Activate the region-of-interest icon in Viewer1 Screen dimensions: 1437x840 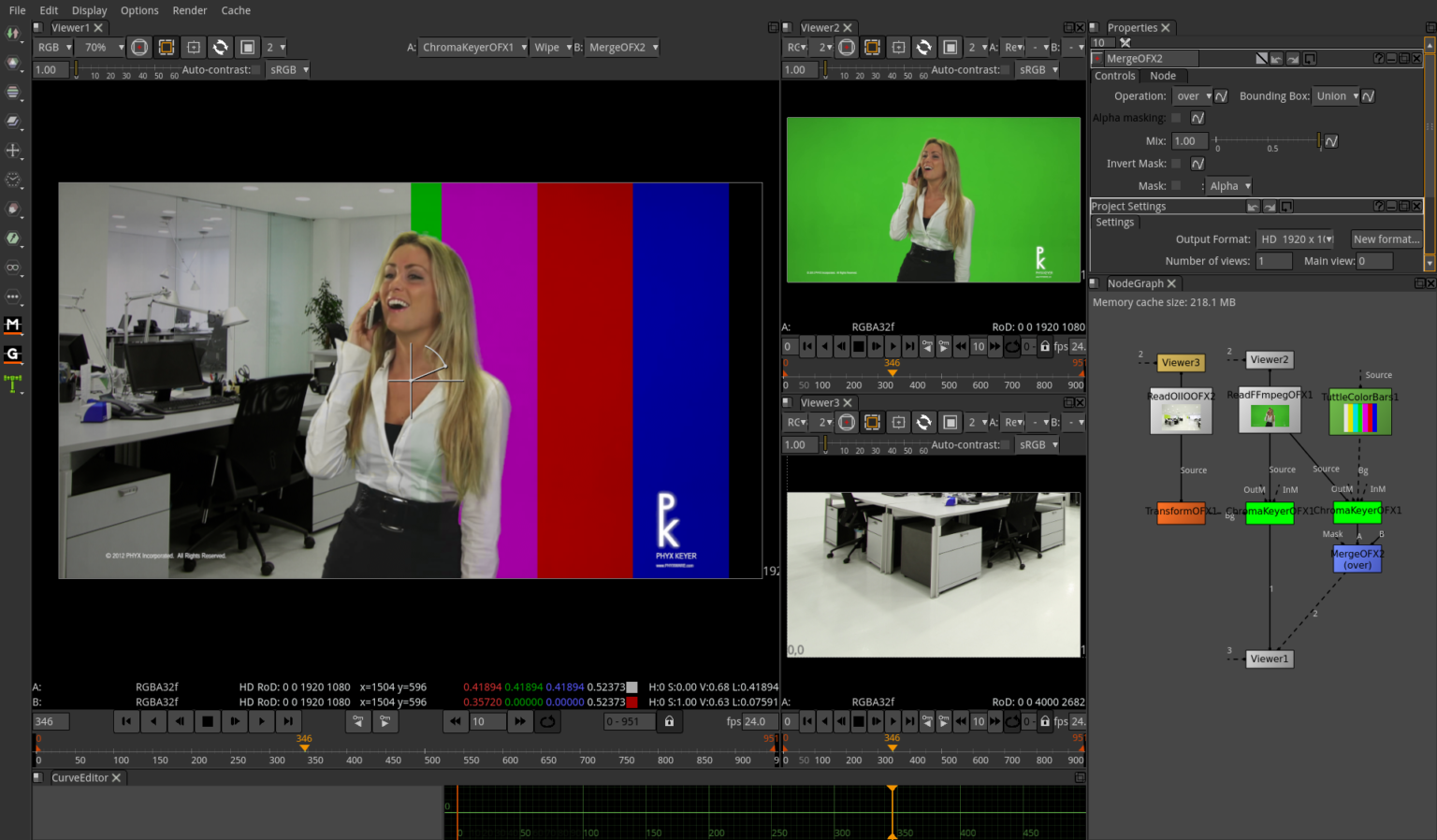pyautogui.click(x=167, y=47)
